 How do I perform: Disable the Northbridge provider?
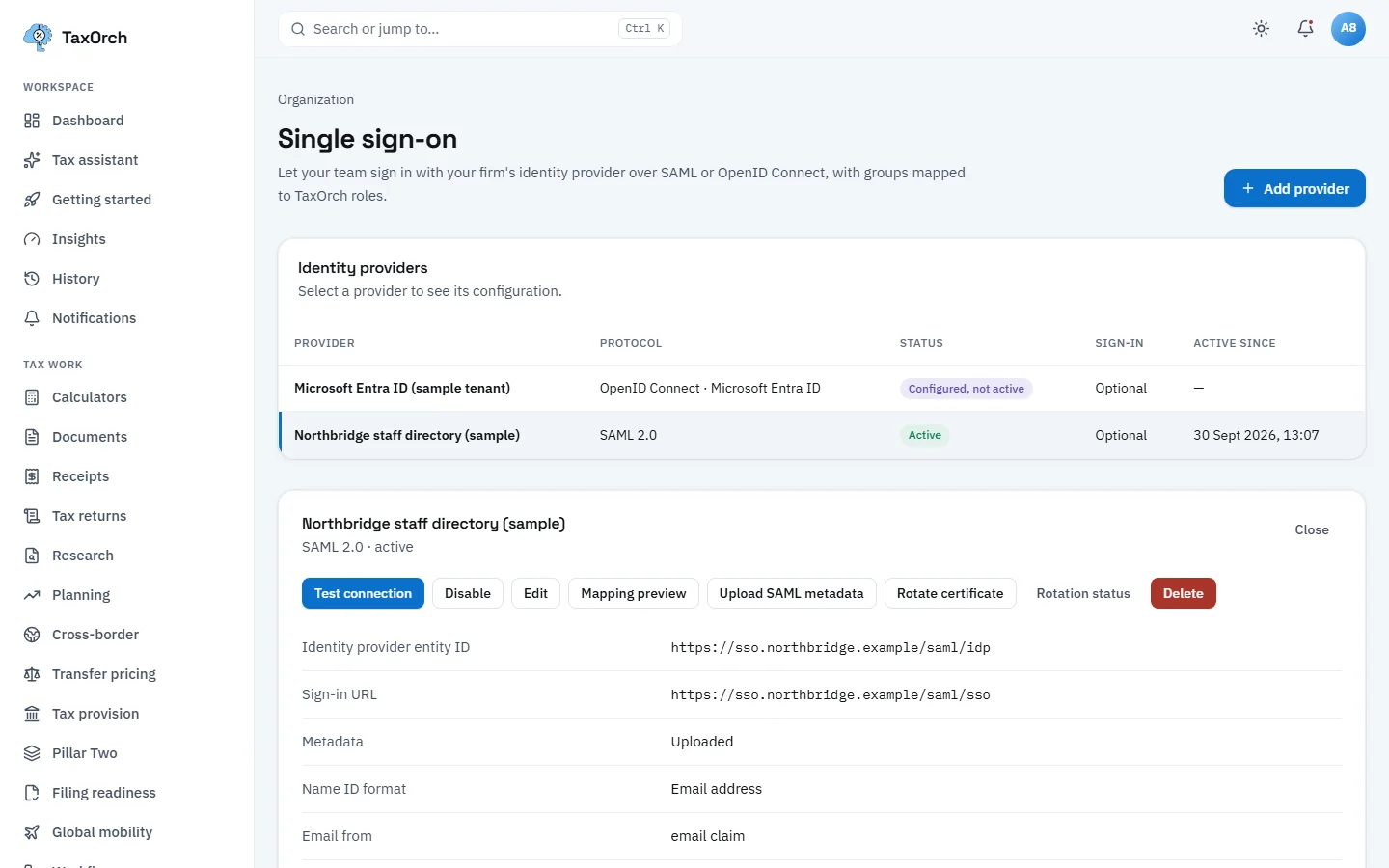point(468,593)
